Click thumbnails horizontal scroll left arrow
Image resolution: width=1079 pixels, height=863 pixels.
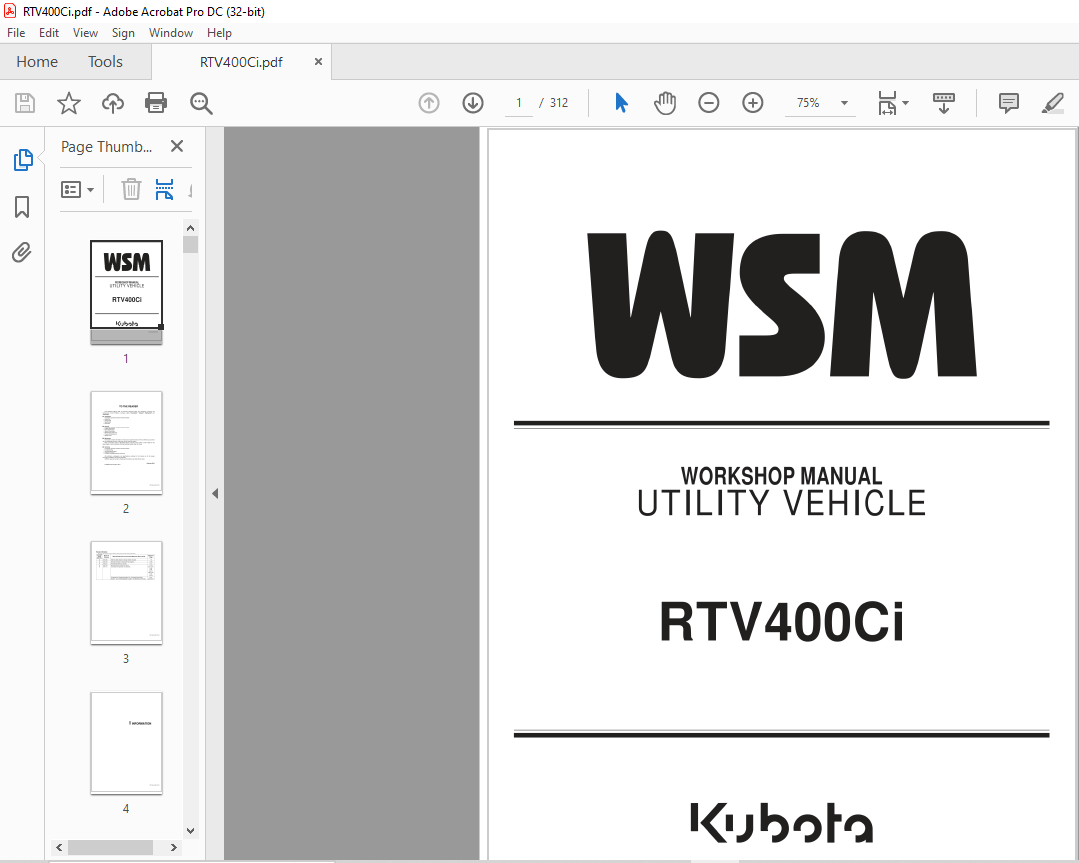pyautogui.click(x=59, y=847)
